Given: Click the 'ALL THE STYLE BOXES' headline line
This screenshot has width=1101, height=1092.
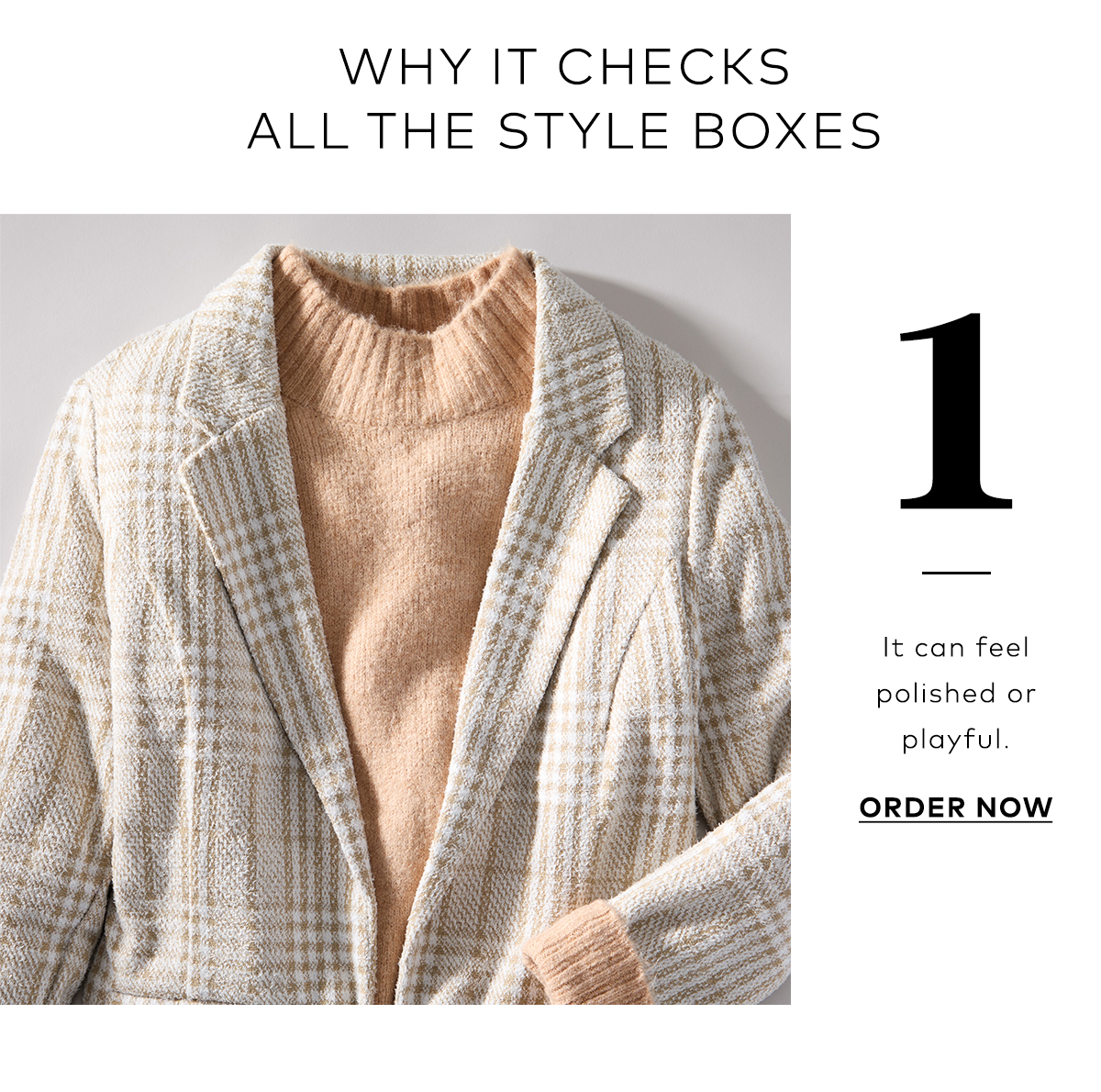Looking at the screenshot, I should pos(564,130).
